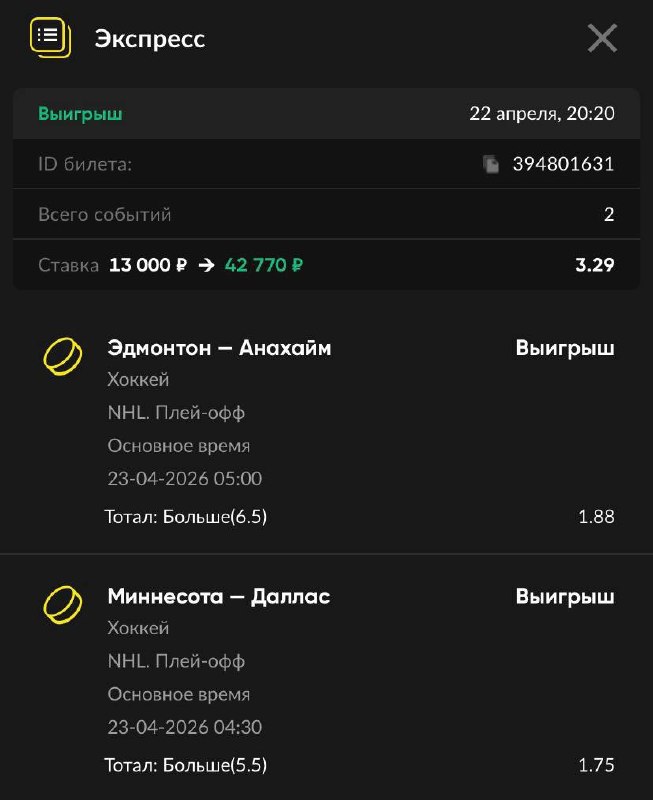Viewport: 653px width, 800px height.
Task: Close the Express bet slip
Action: tap(602, 38)
